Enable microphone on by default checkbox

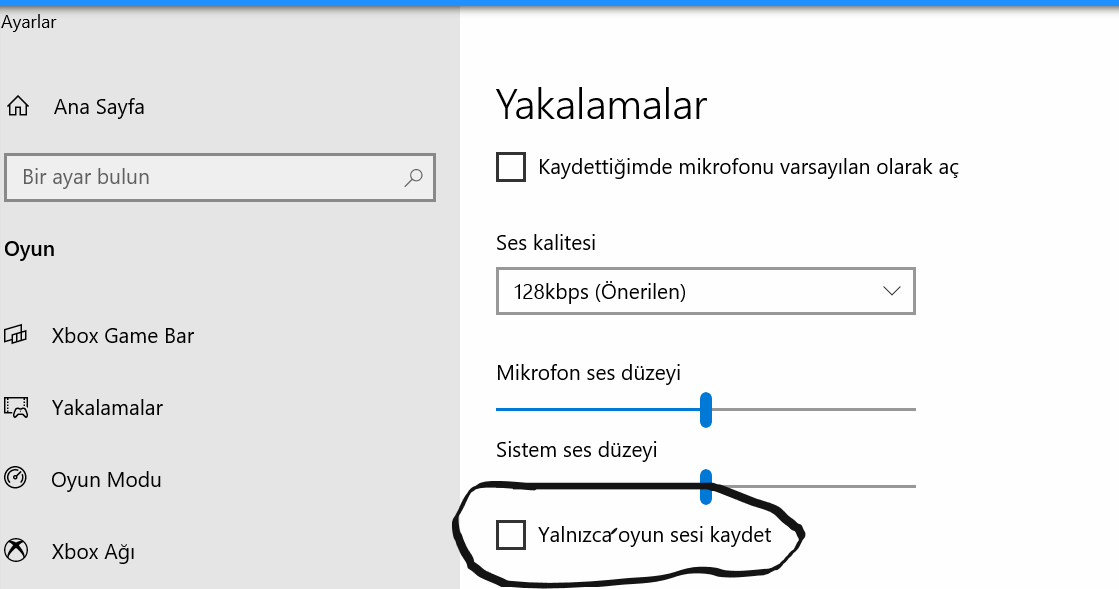[511, 167]
